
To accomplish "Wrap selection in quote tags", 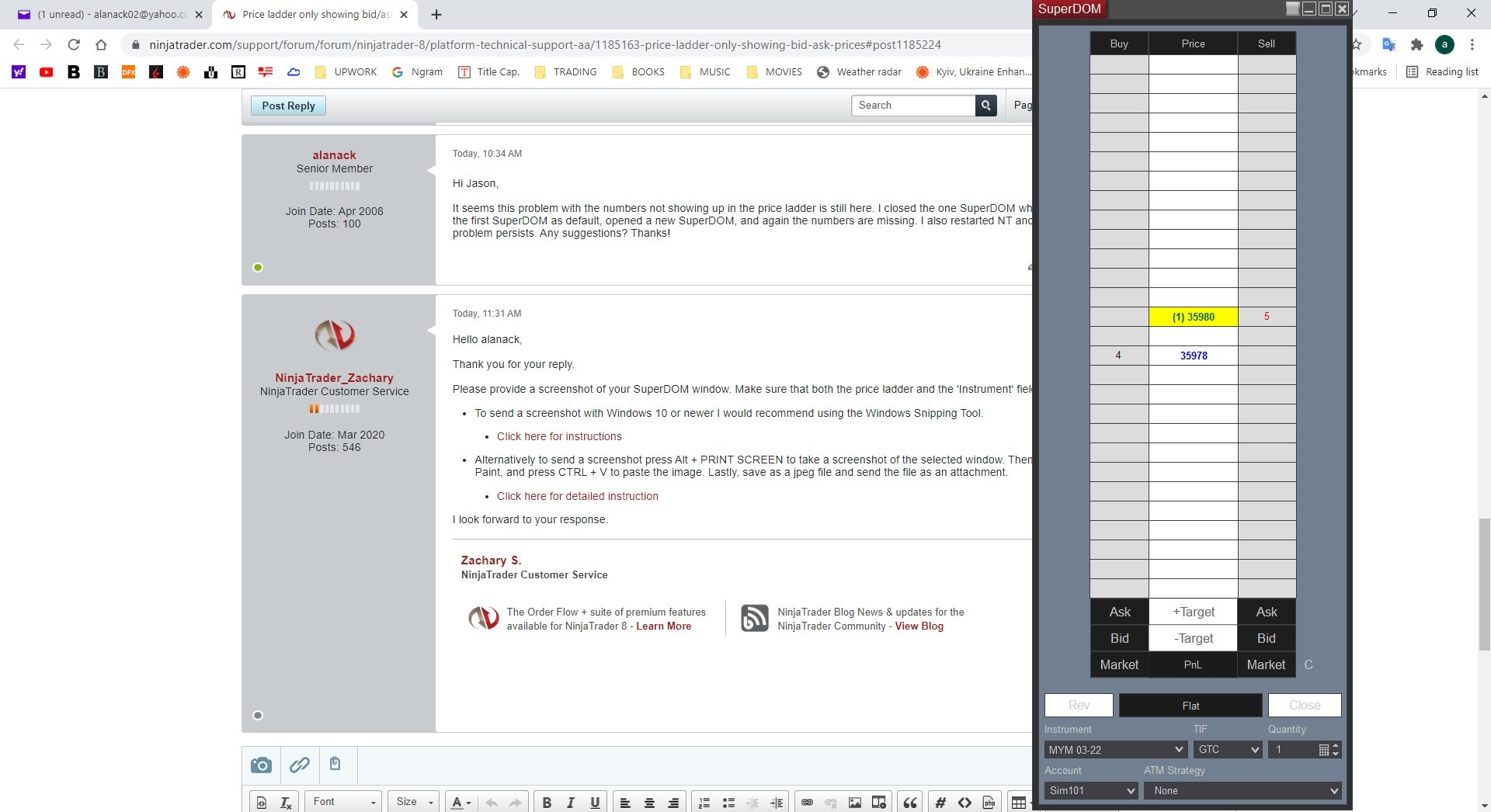I will pyautogui.click(x=910, y=803).
